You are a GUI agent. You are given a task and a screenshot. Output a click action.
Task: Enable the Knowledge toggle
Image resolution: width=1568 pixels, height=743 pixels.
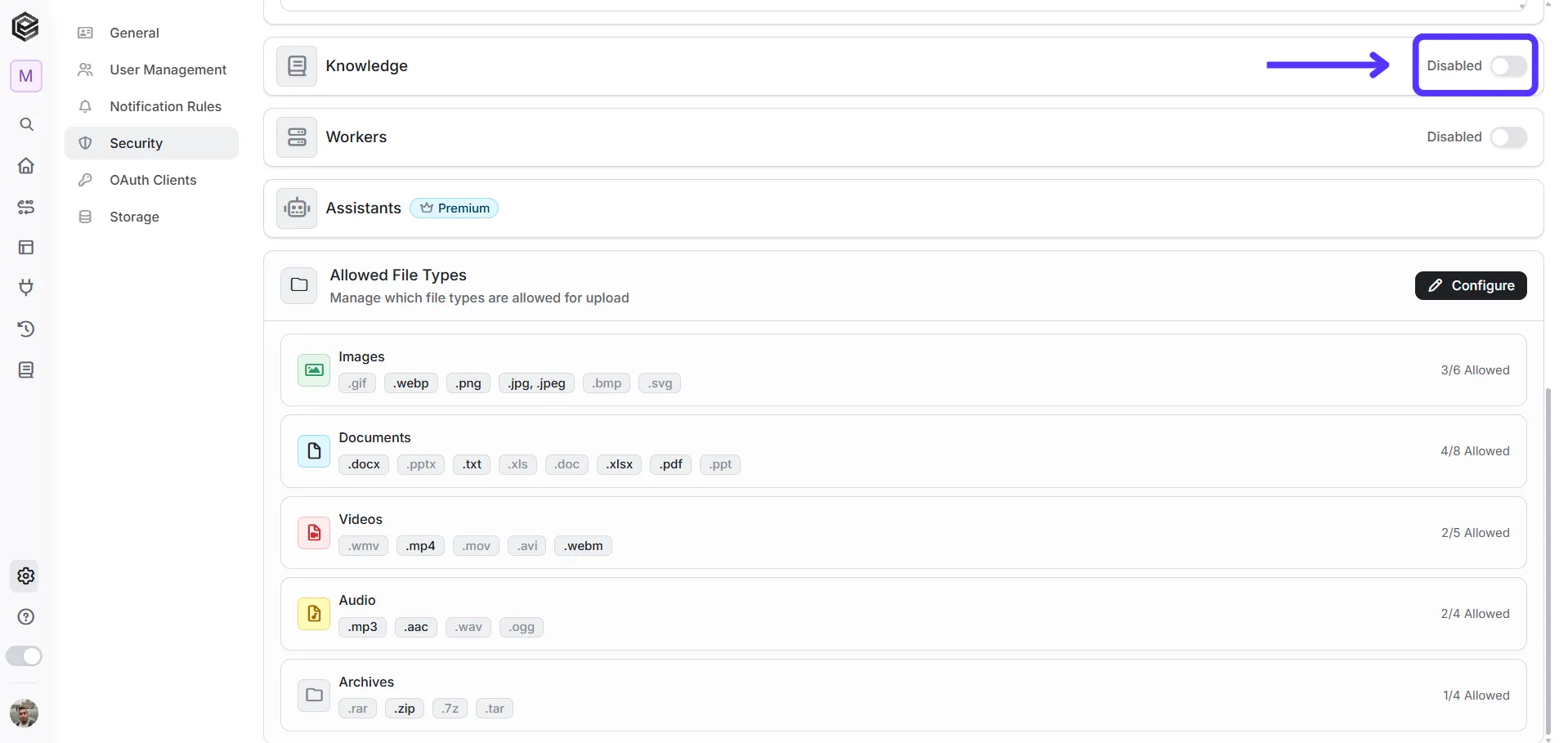[x=1508, y=66]
